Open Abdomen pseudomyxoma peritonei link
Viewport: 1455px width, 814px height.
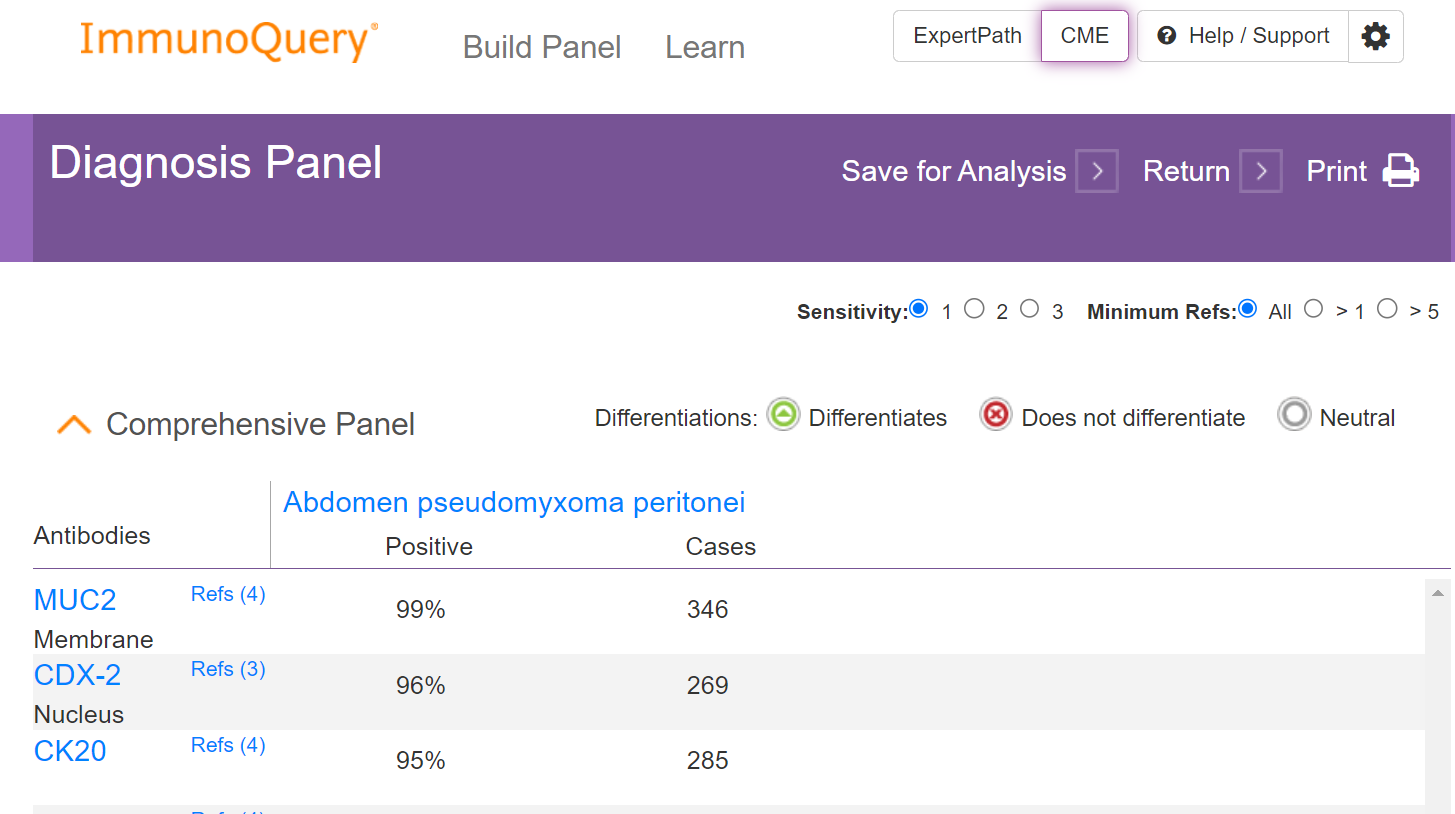coord(514,502)
